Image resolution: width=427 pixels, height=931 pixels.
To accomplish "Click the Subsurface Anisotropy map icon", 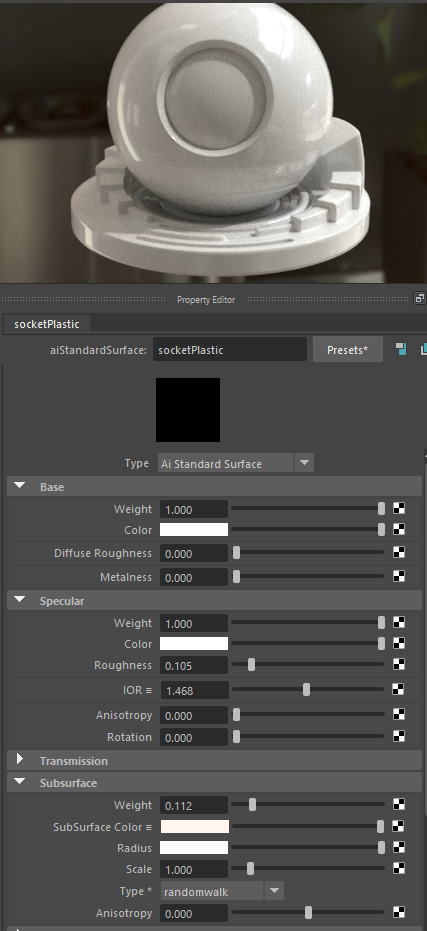I will point(399,913).
